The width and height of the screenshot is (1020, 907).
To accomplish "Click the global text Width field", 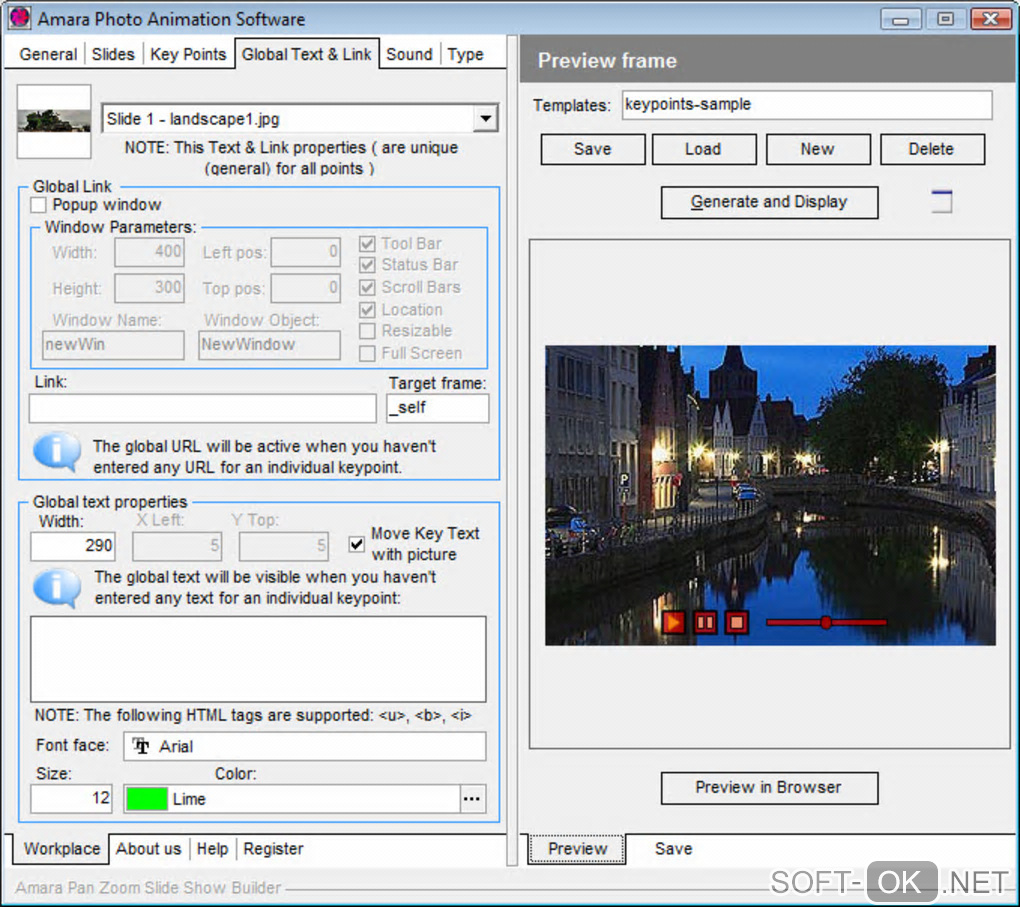I will tap(73, 546).
